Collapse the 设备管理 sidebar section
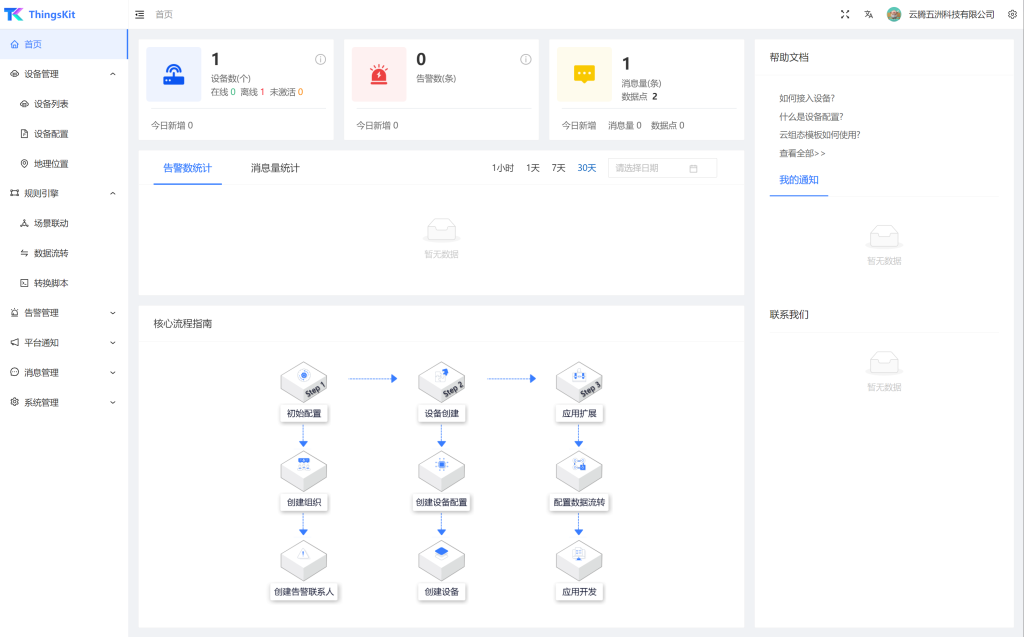The image size is (1024, 637). [112, 74]
